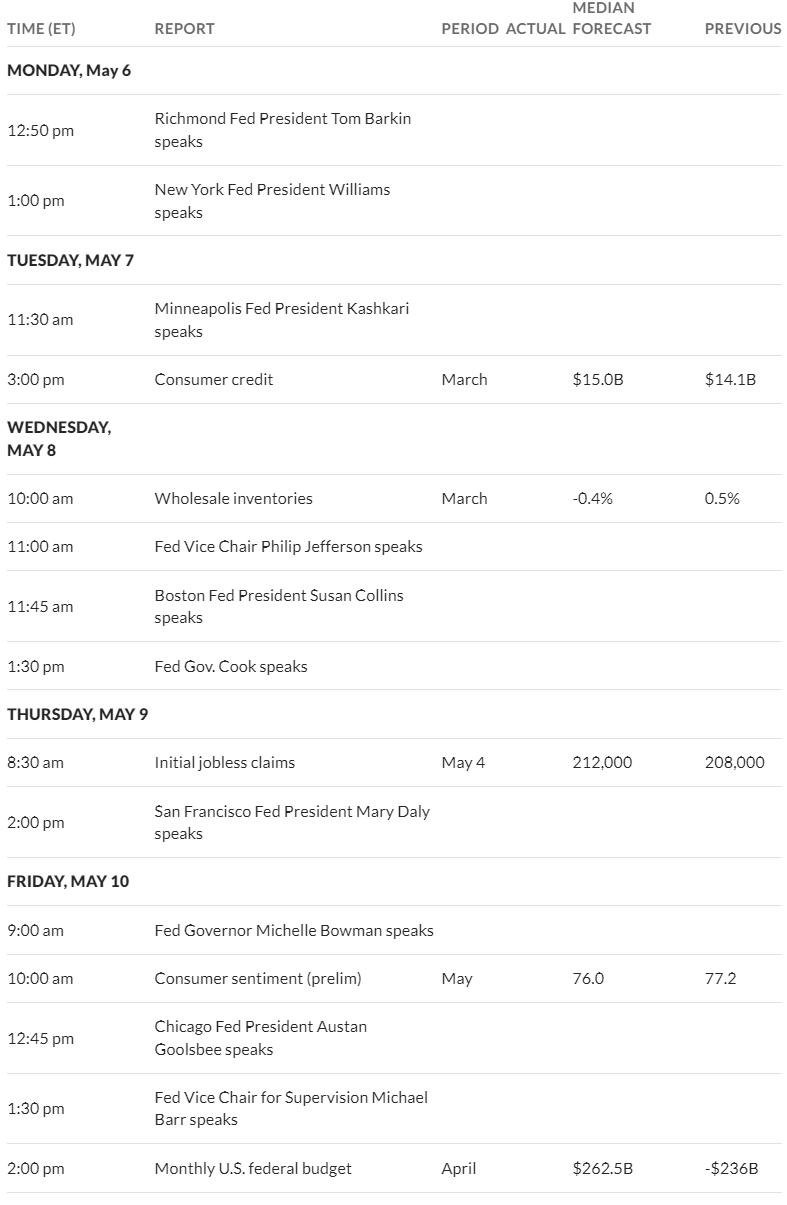Click the 208,000 previous jobless claims value
This screenshot has width=787, height=1205.
point(735,762)
